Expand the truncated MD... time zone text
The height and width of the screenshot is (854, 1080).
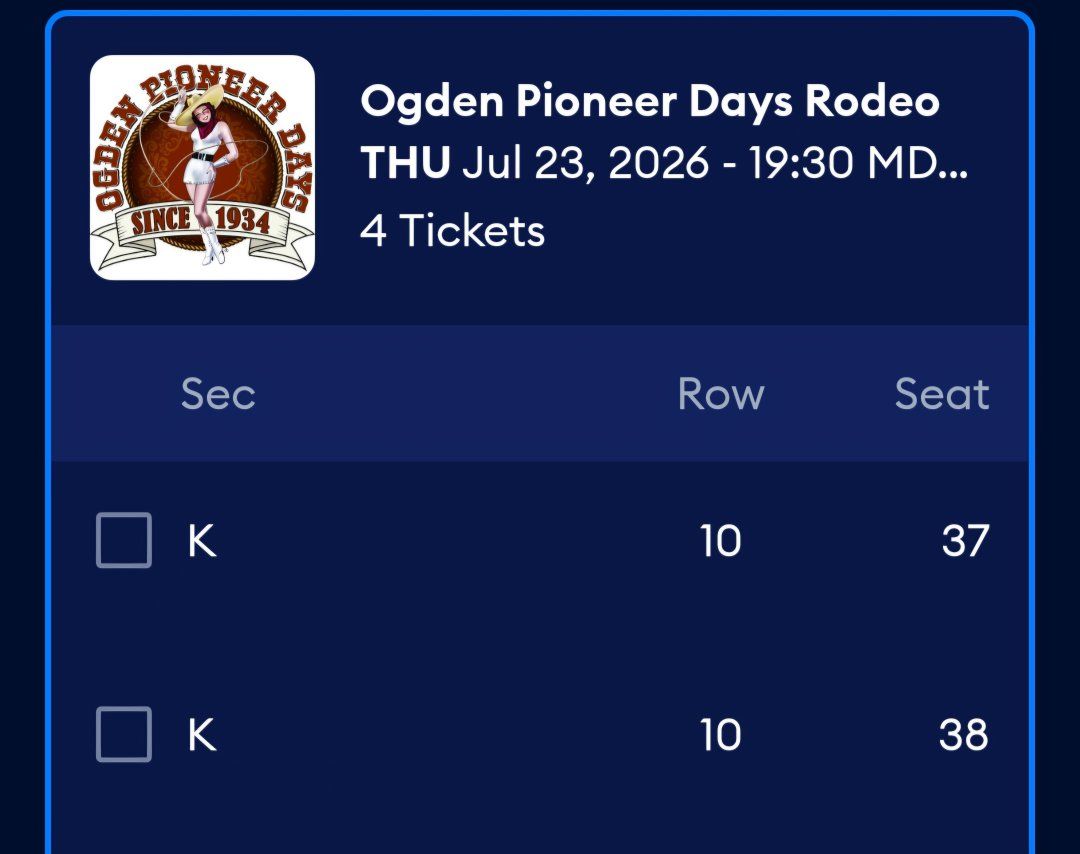point(917,163)
